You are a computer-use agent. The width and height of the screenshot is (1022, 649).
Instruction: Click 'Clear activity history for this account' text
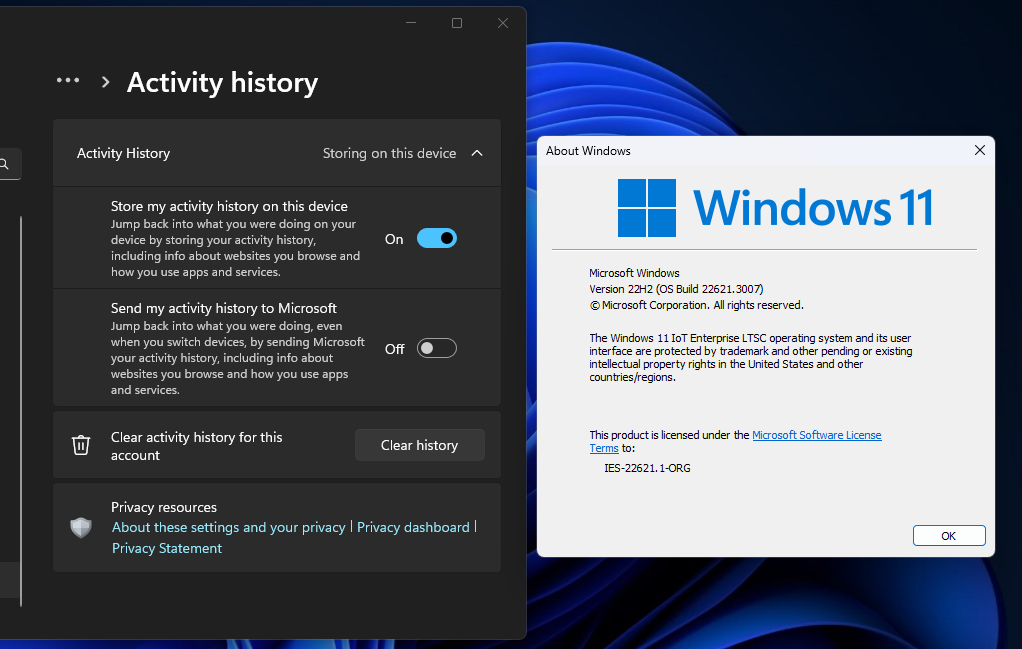pos(196,446)
